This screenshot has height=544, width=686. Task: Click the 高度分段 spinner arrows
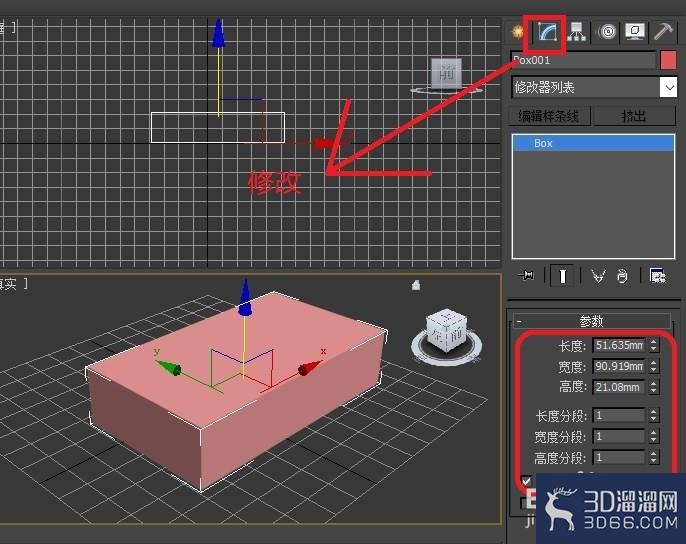coord(654,457)
